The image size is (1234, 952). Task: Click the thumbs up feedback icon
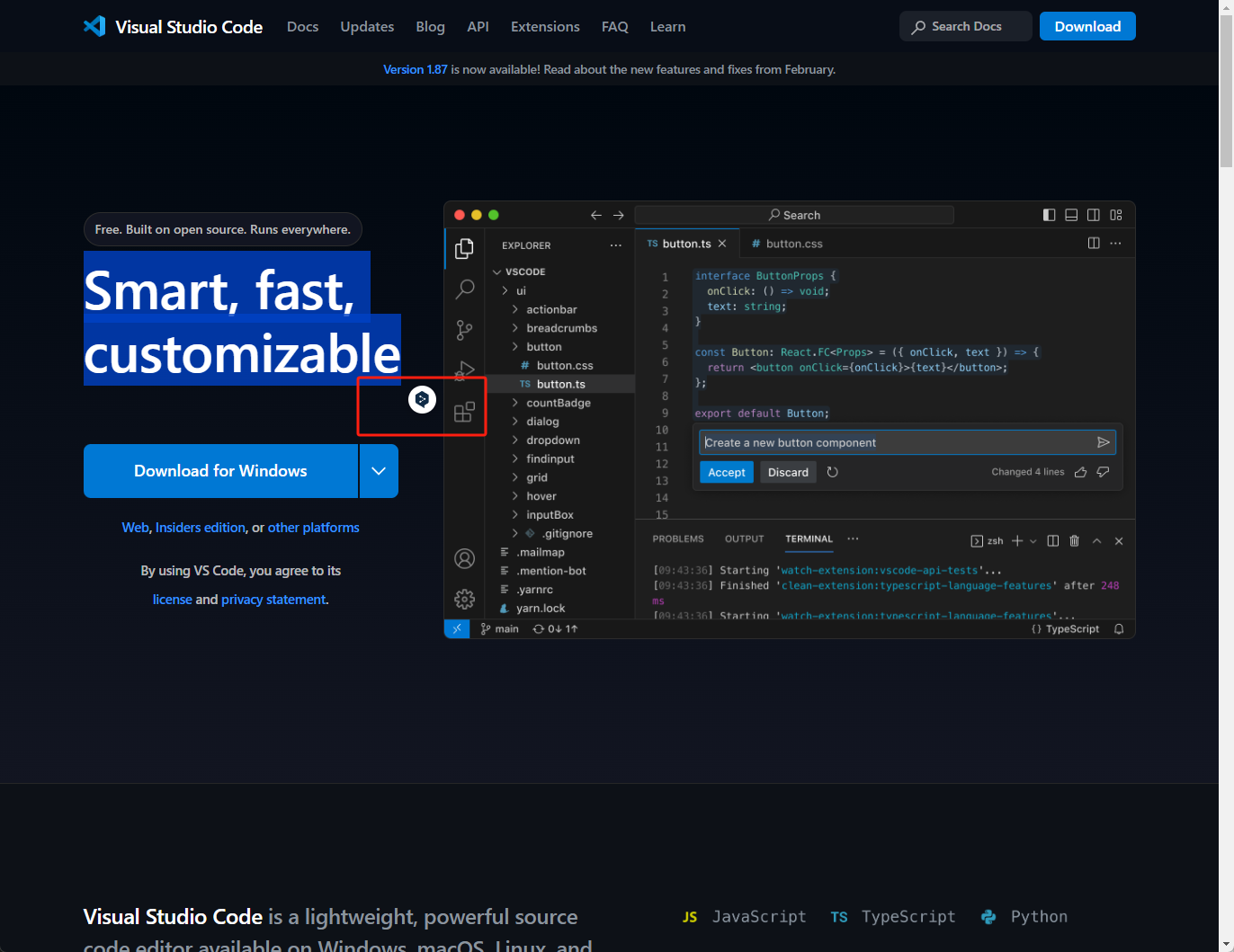point(1080,472)
